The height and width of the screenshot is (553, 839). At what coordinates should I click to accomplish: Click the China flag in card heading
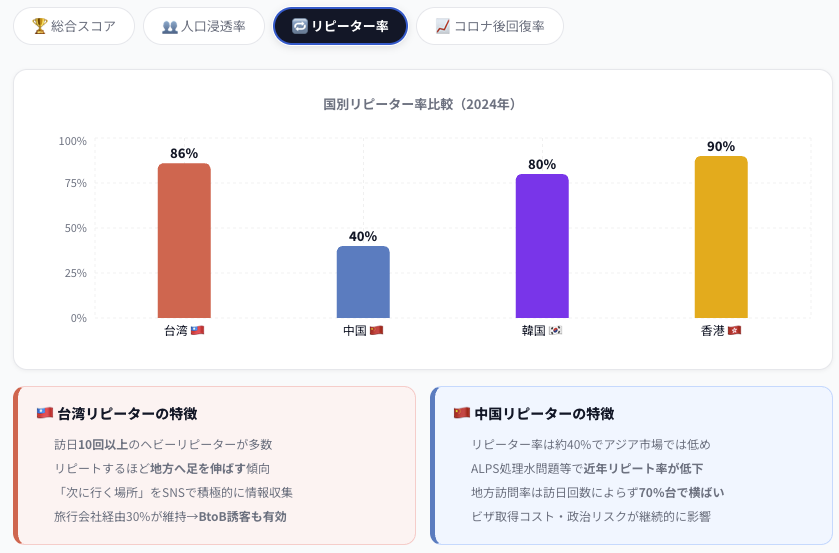pyautogui.click(x=461, y=413)
